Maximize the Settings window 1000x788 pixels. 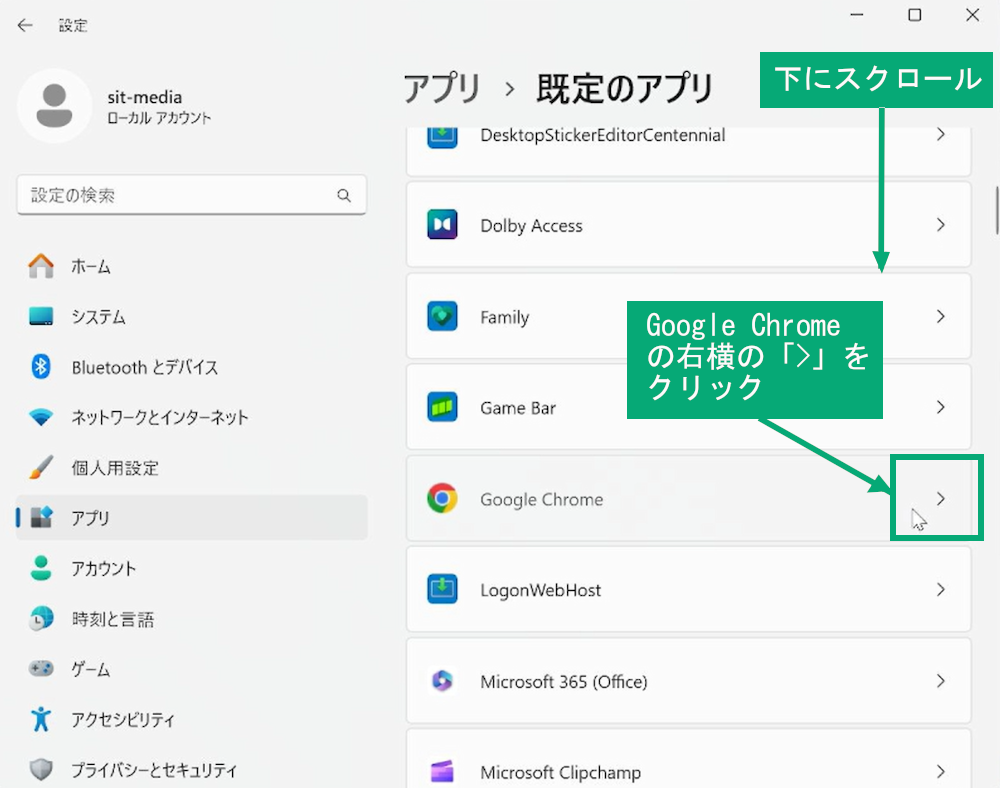click(x=915, y=15)
